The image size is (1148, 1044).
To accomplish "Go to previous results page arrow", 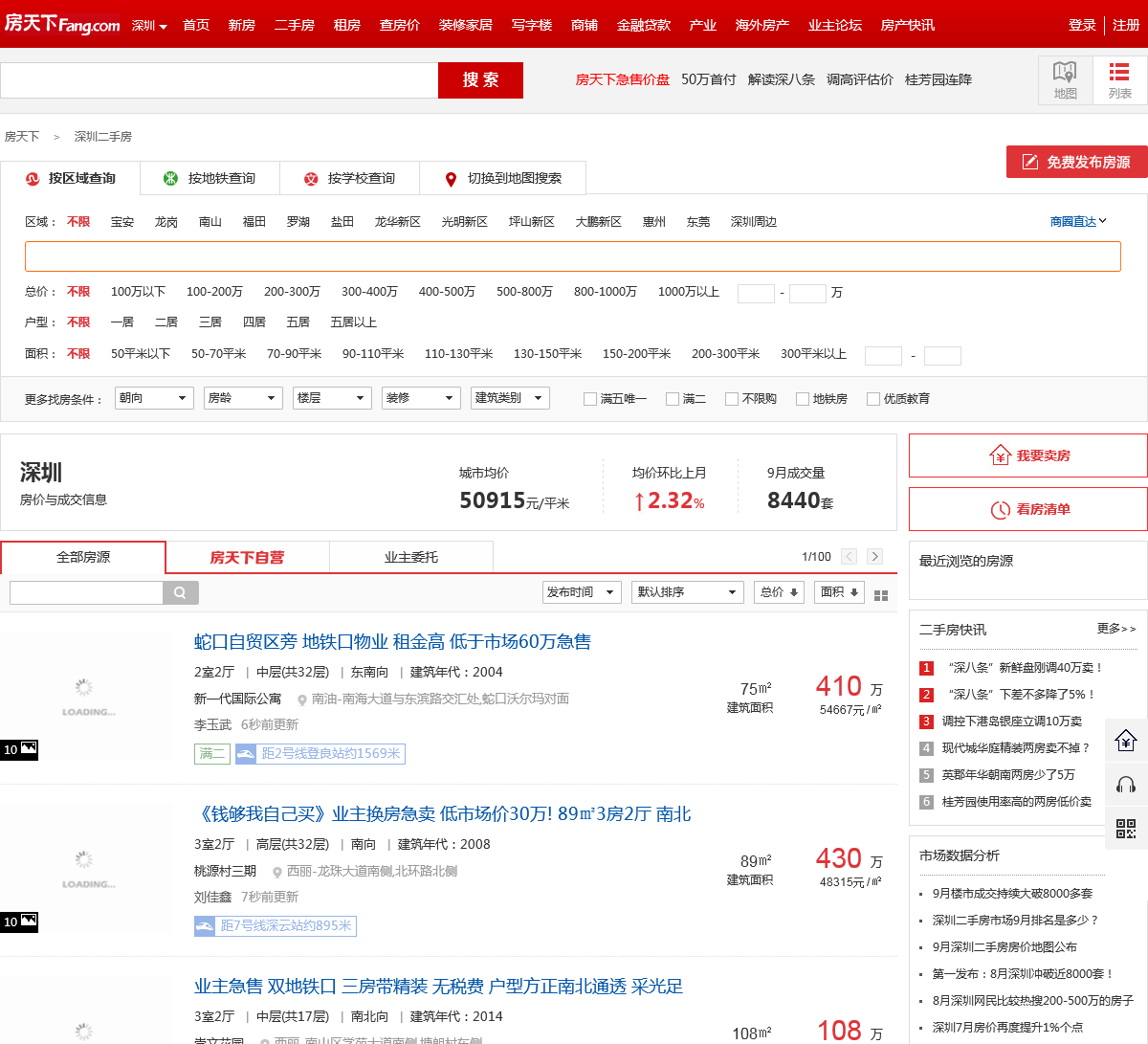I will coord(849,556).
